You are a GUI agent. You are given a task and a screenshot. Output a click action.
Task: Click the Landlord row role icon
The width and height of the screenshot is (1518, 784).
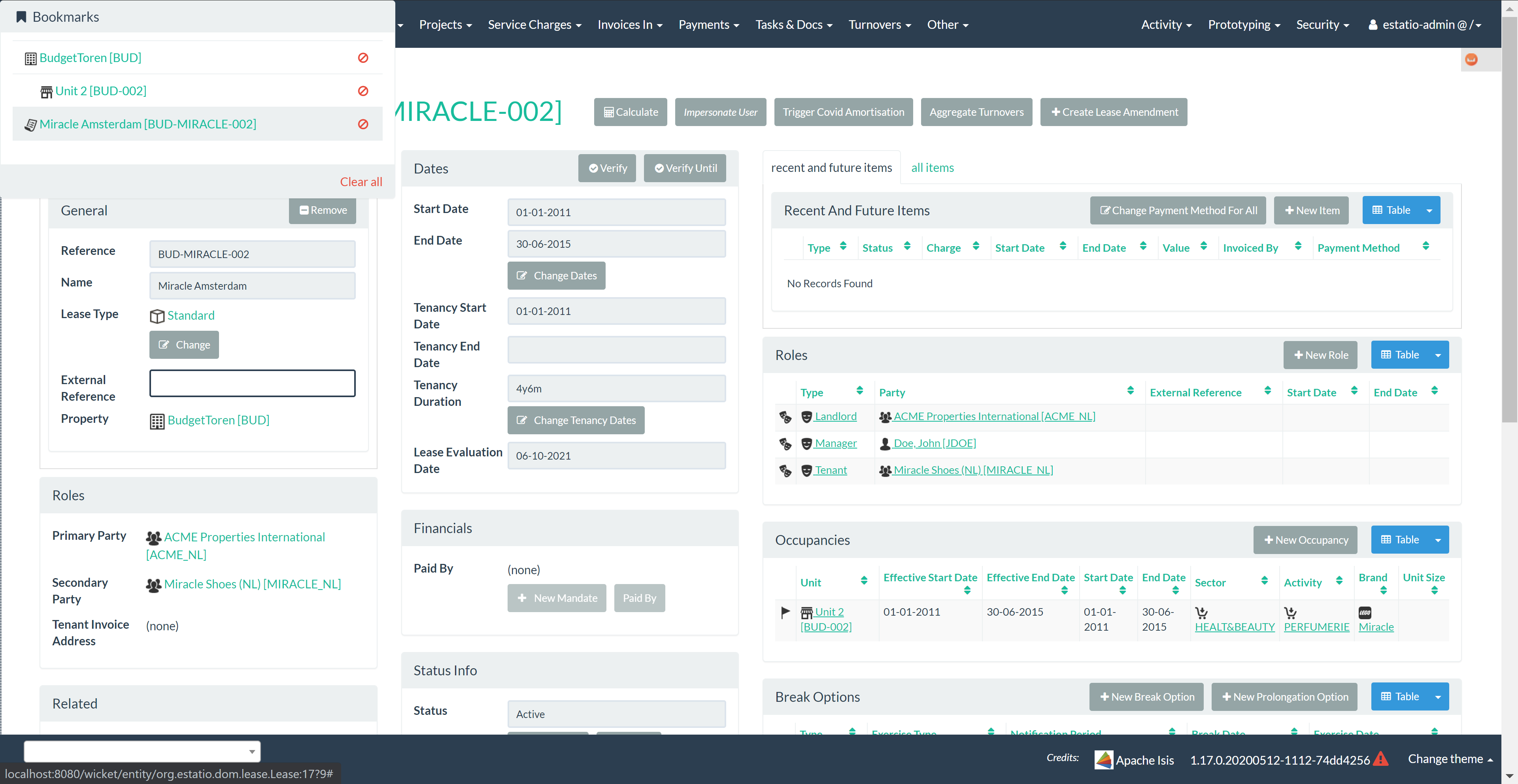point(785,416)
